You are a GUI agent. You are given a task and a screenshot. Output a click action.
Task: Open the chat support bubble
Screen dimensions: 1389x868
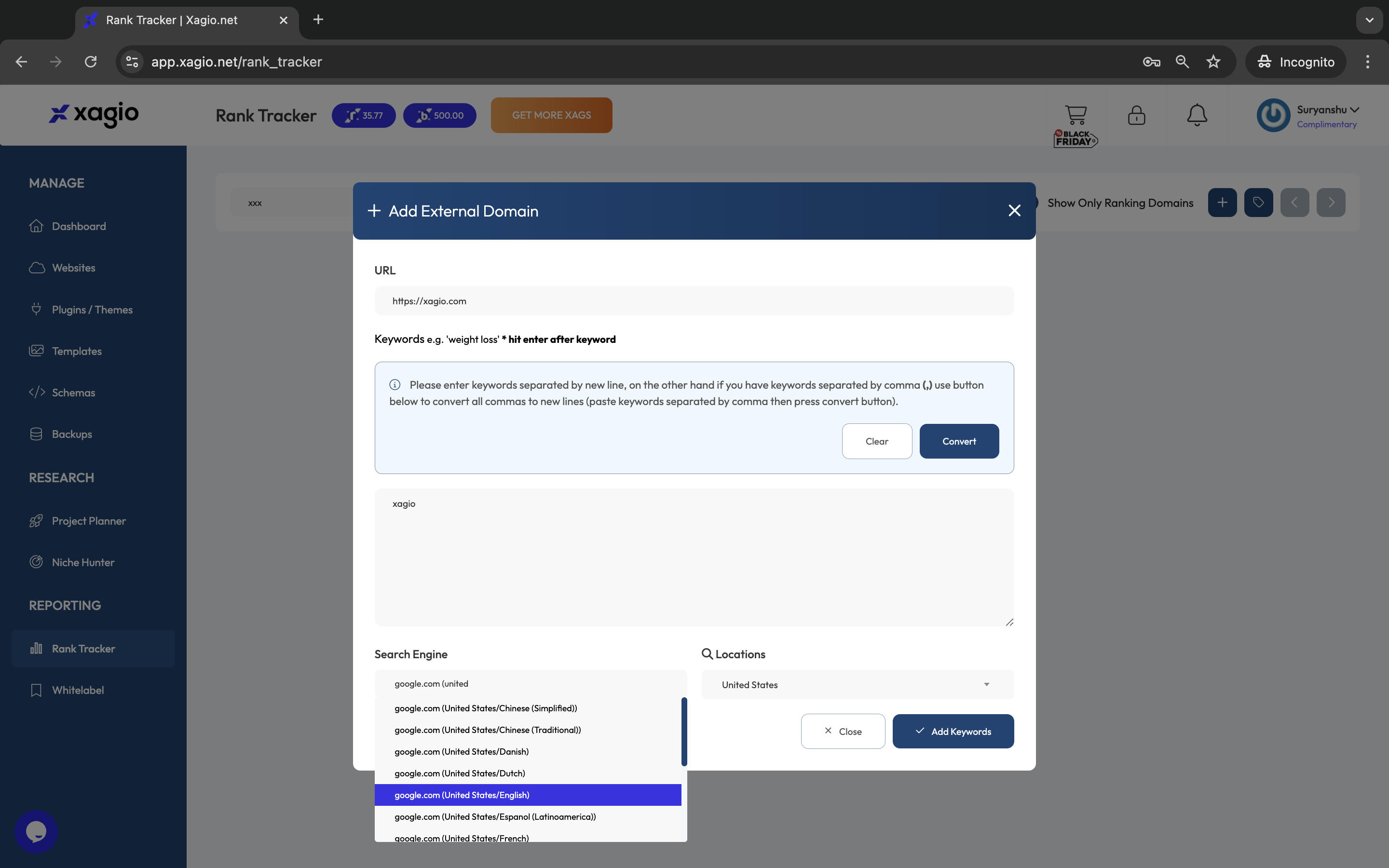point(36,831)
